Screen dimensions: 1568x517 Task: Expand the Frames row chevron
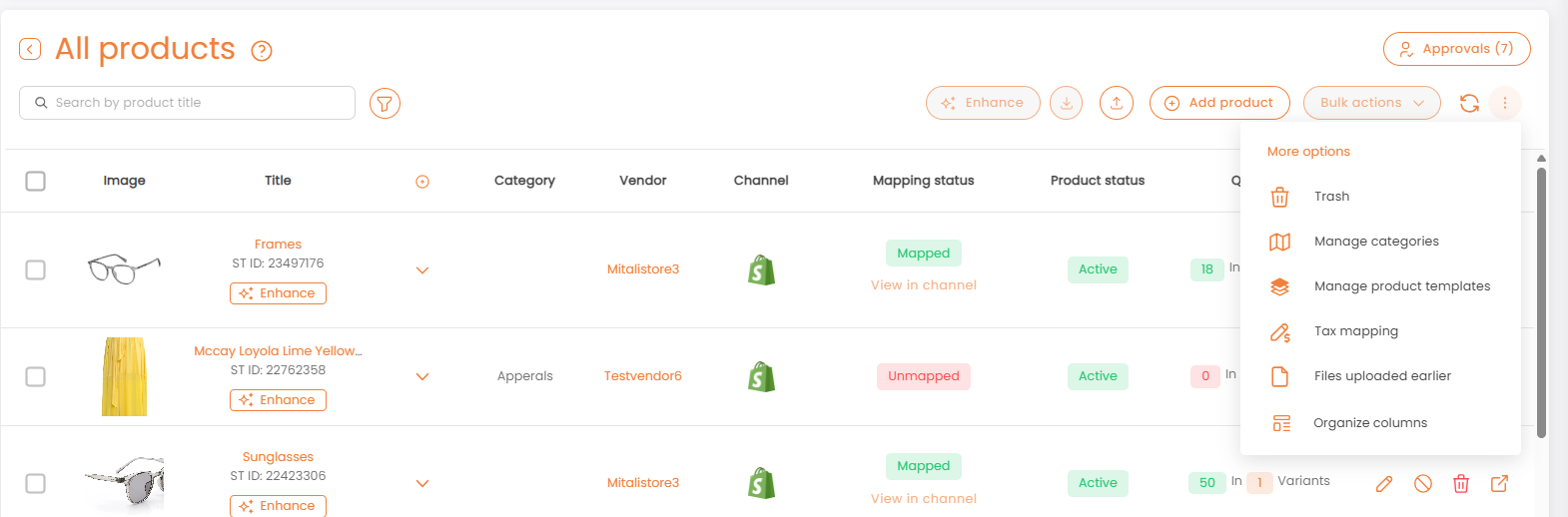pyautogui.click(x=422, y=270)
